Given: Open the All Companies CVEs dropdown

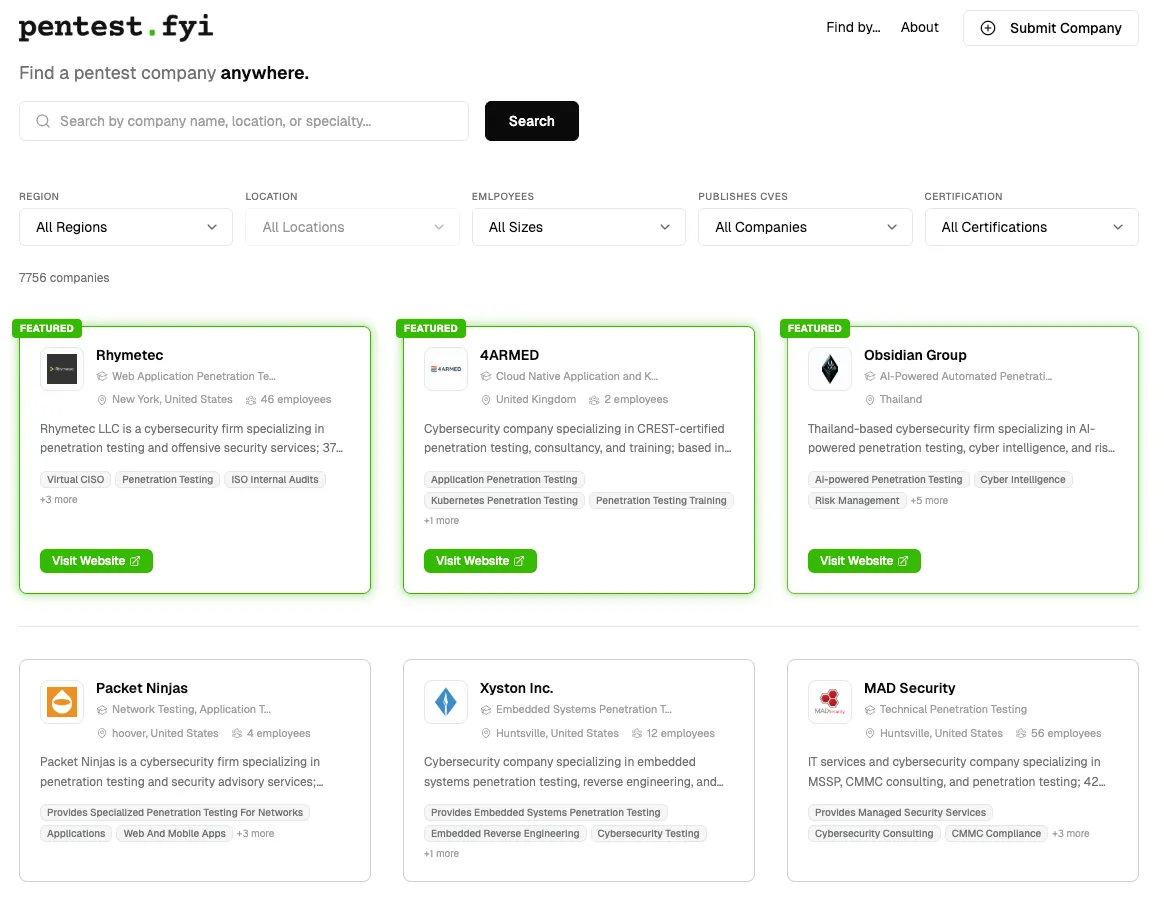Looking at the screenshot, I should [805, 227].
